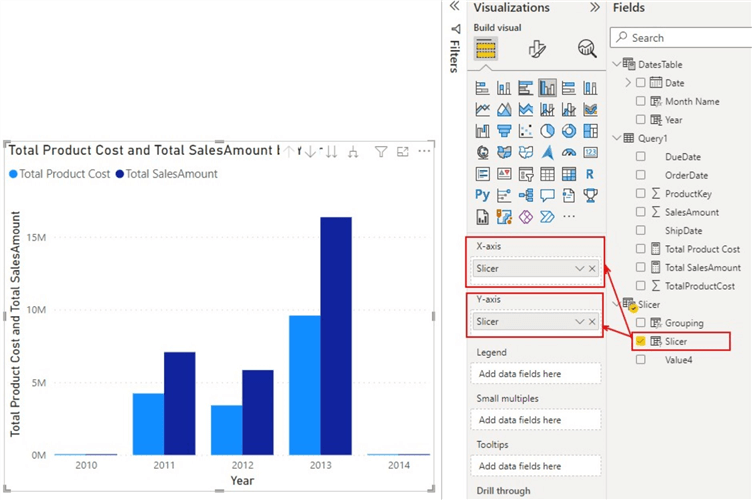Switch to Format visual tab

(537, 49)
